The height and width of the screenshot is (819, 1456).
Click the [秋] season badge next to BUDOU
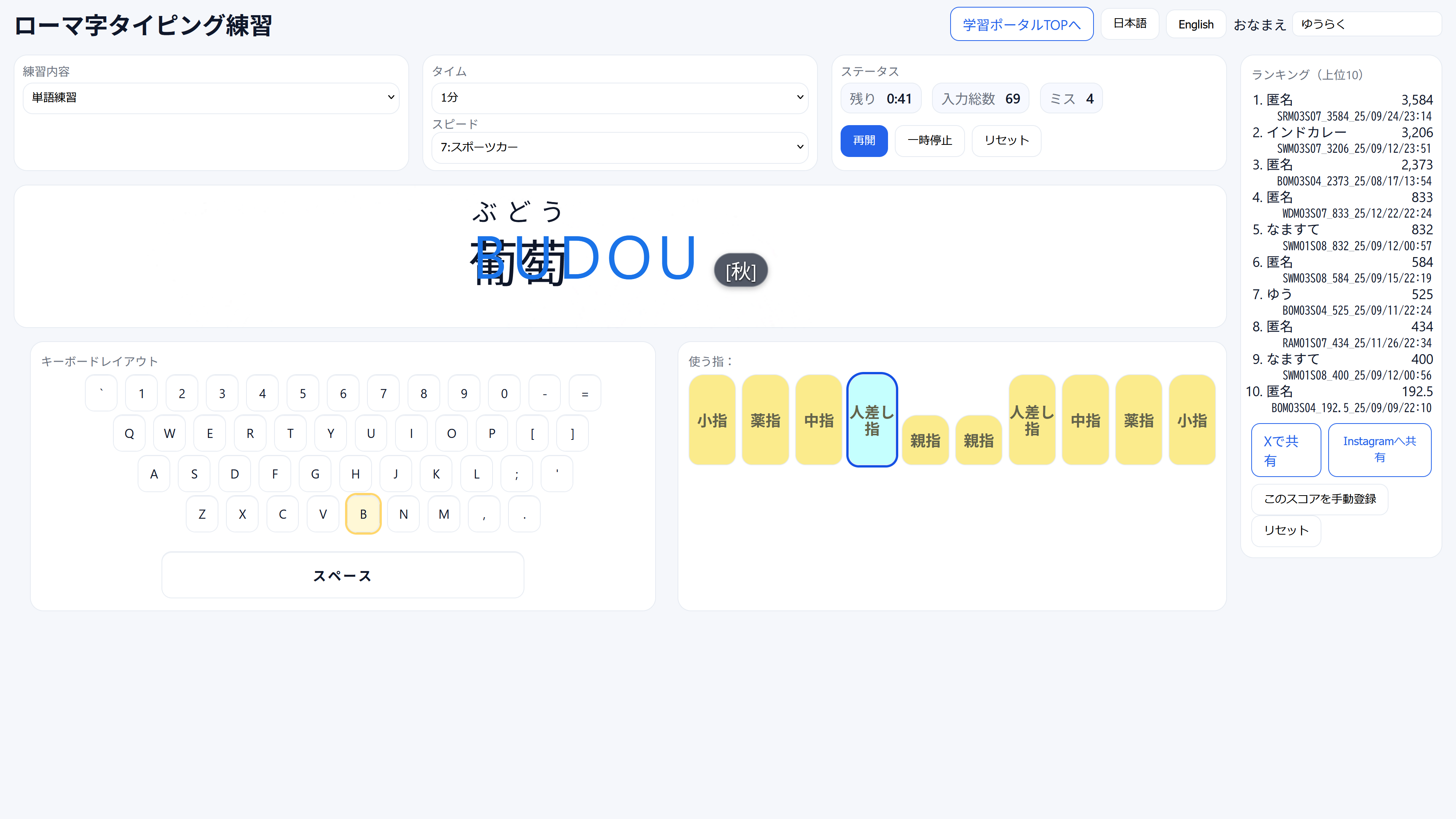tap(741, 270)
